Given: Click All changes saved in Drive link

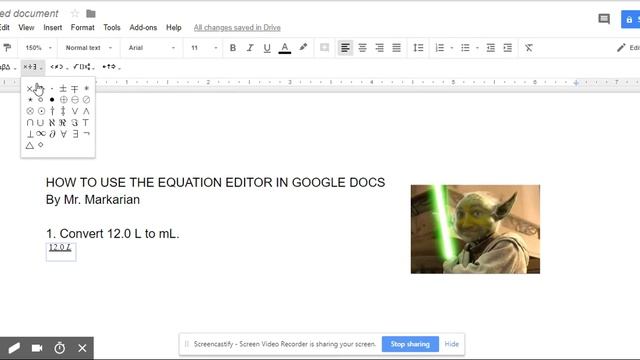Looking at the screenshot, I should coord(237,27).
